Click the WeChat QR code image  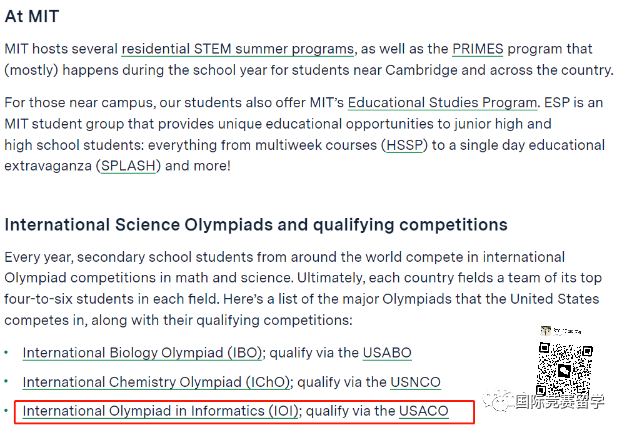pos(566,366)
